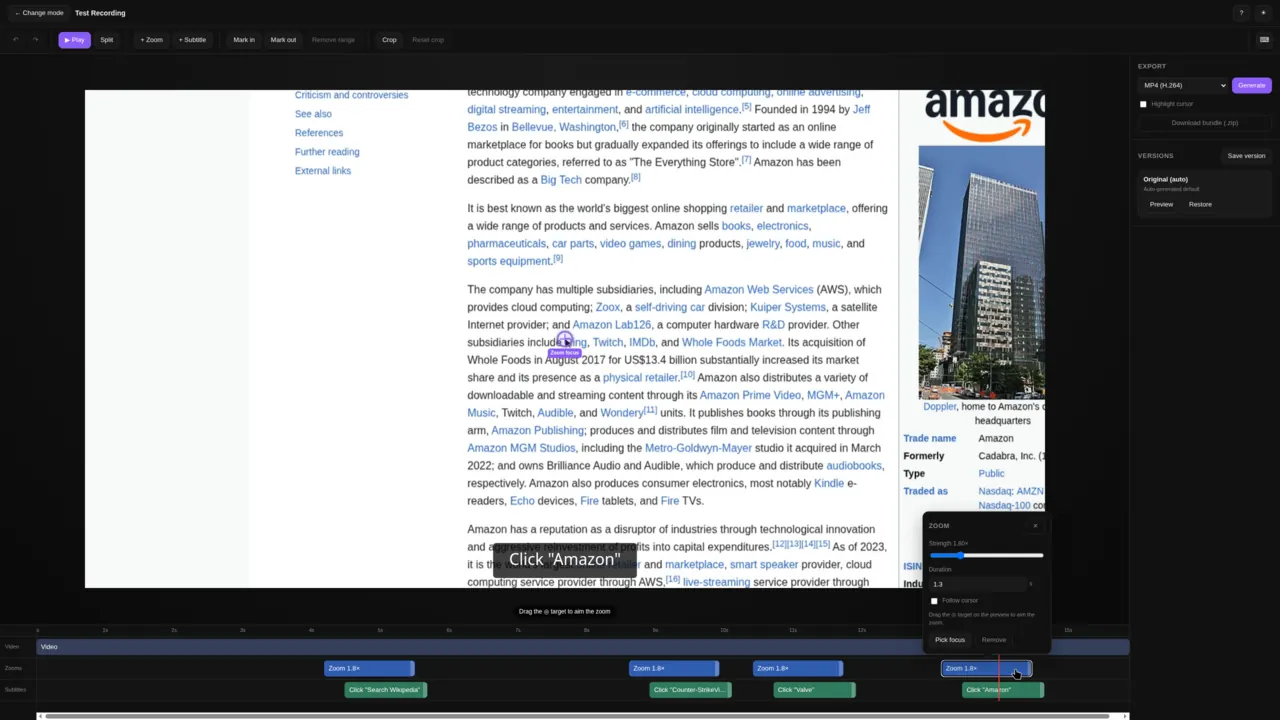This screenshot has width=1280, height=720.
Task: Click the "Original (auto)" version name
Action: point(1165,179)
